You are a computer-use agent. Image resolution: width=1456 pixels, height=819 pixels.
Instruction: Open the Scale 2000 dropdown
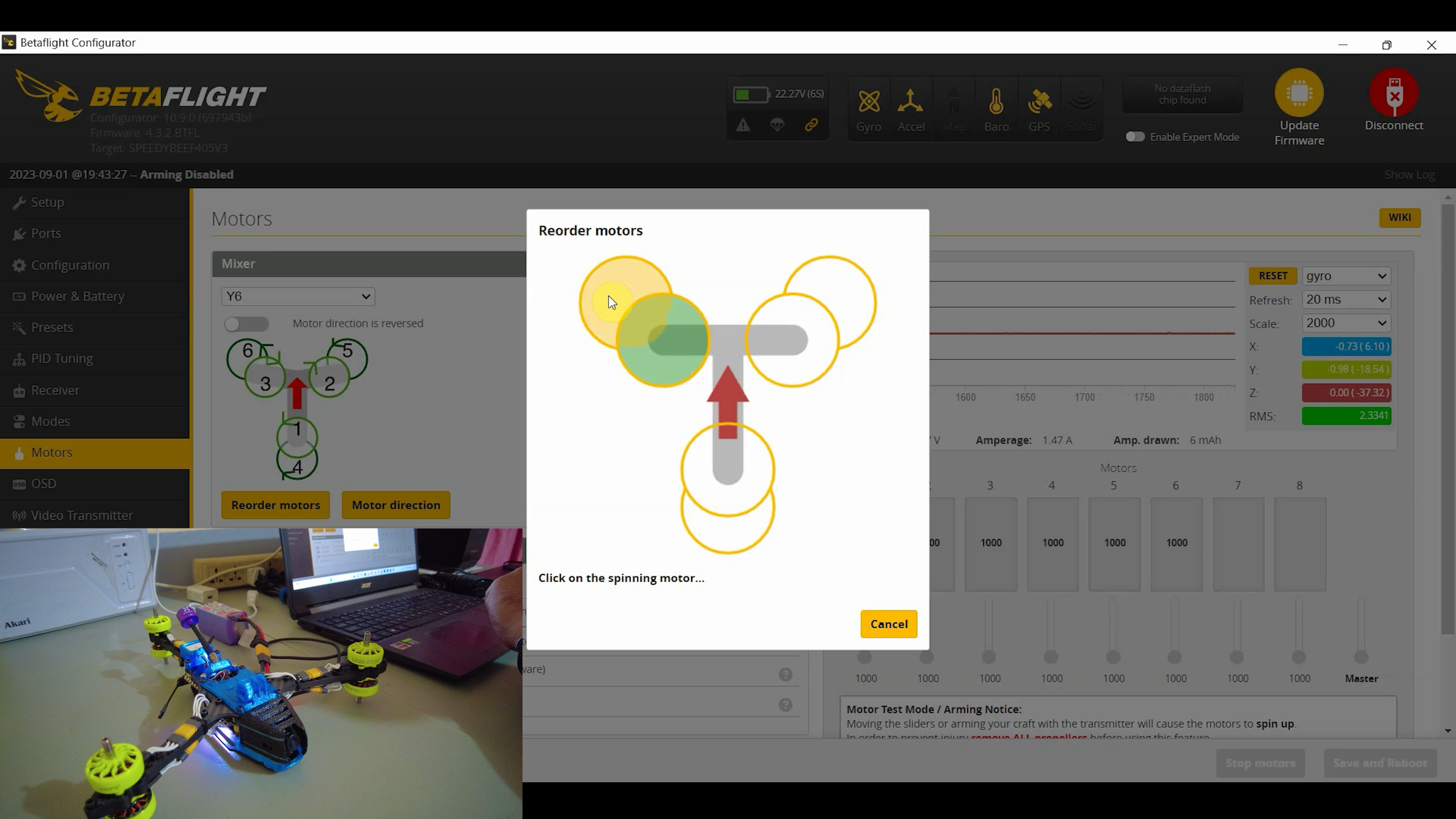click(1346, 323)
